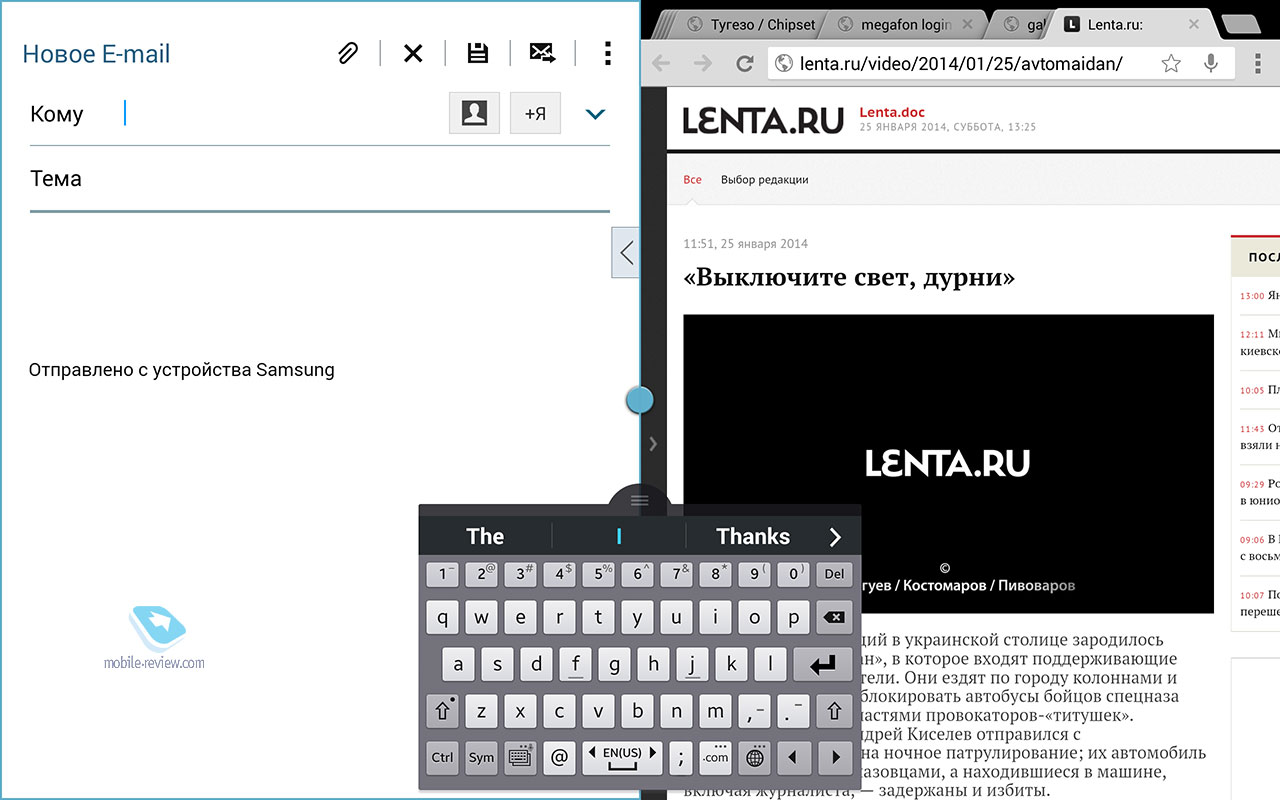Move cursor left with arrow key
This screenshot has height=800, width=1280.
coord(794,758)
